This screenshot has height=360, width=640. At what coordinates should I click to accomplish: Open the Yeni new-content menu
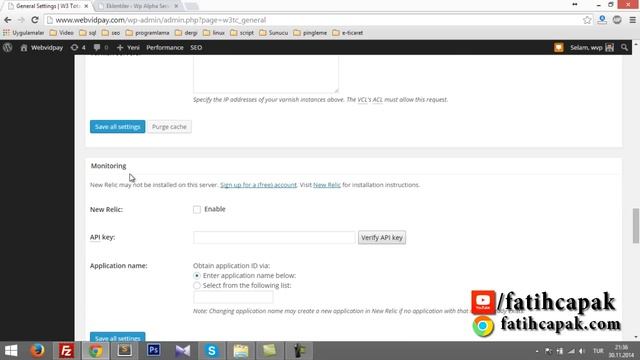(x=128, y=47)
